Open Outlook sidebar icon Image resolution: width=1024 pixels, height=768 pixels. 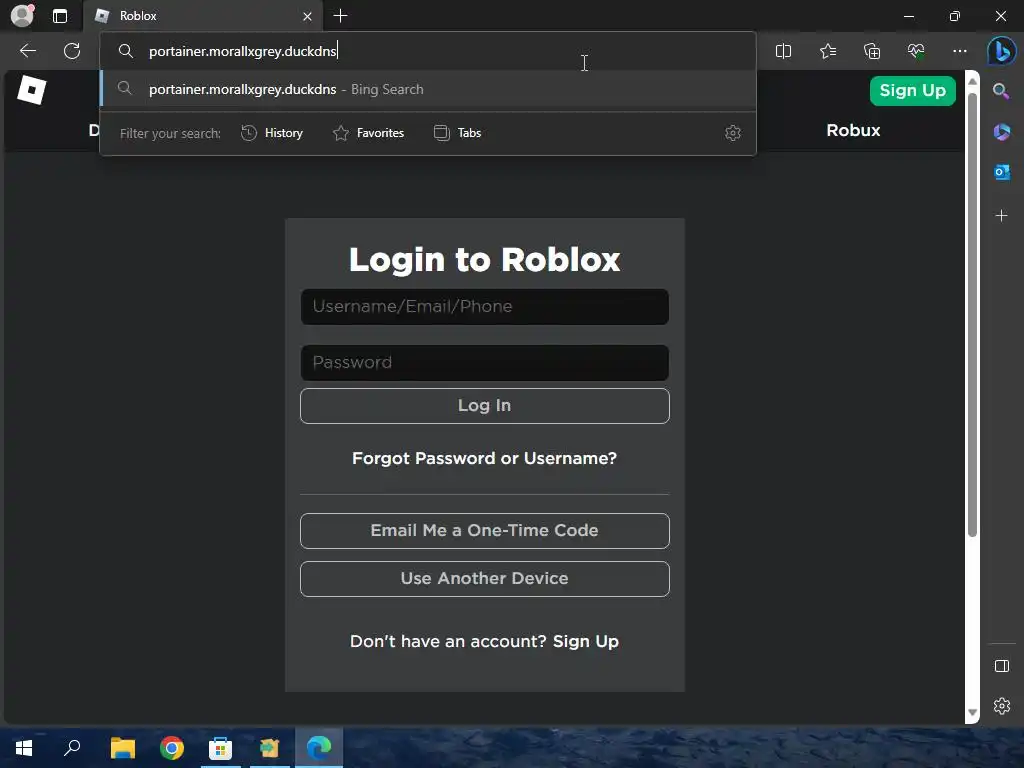point(1001,172)
